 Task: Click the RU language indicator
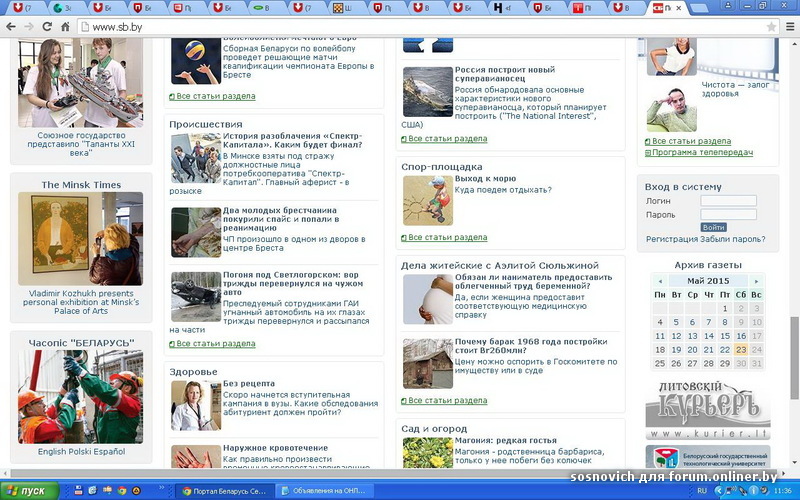(702, 491)
